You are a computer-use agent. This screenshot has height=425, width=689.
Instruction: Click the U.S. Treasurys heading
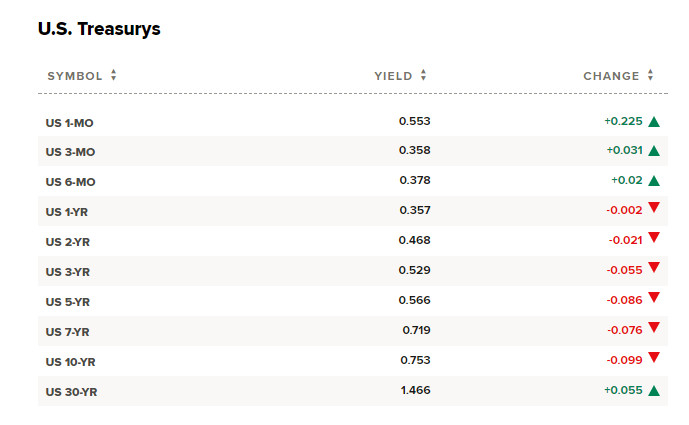pyautogui.click(x=99, y=29)
